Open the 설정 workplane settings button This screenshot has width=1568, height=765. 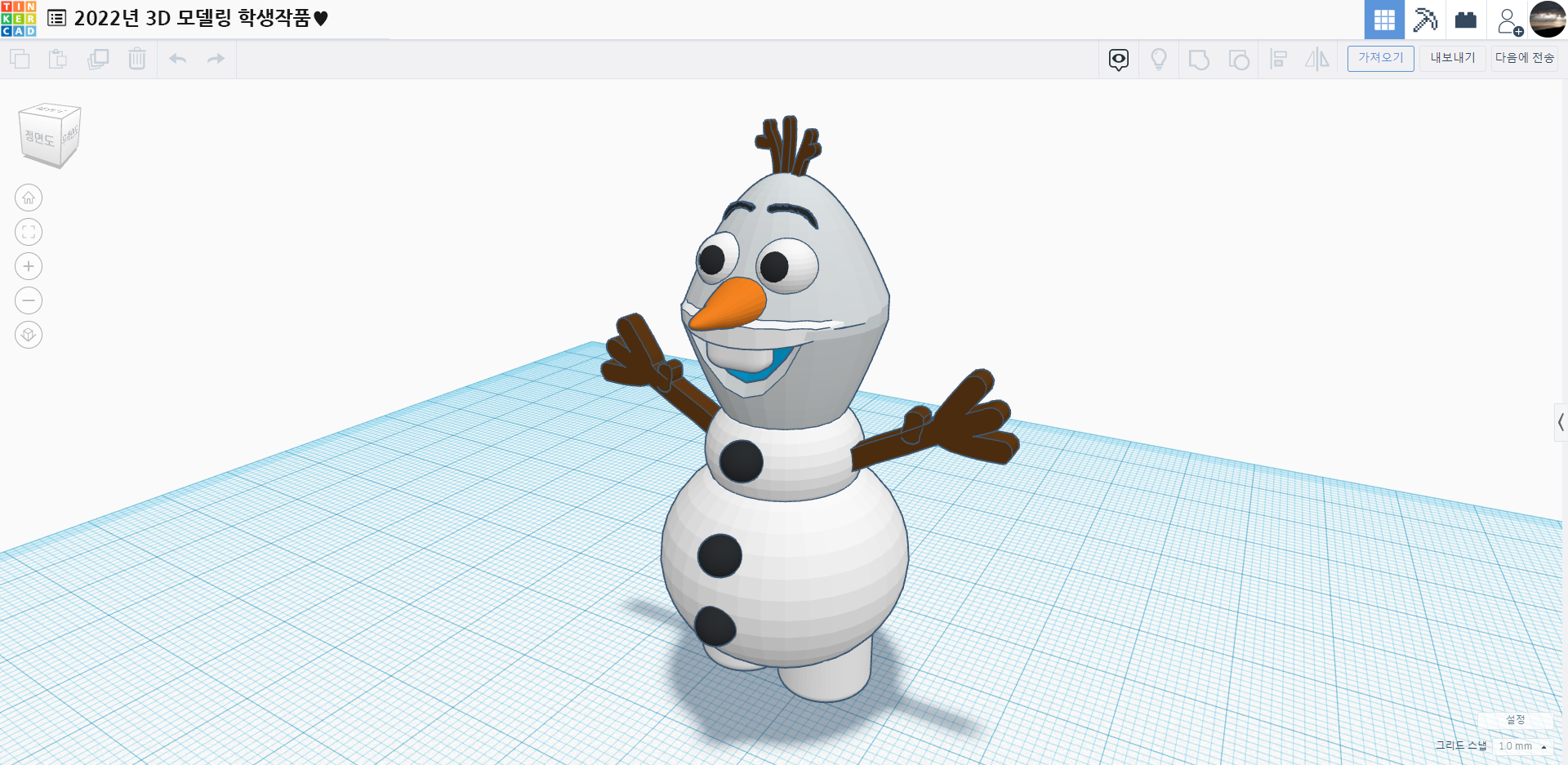(1516, 720)
